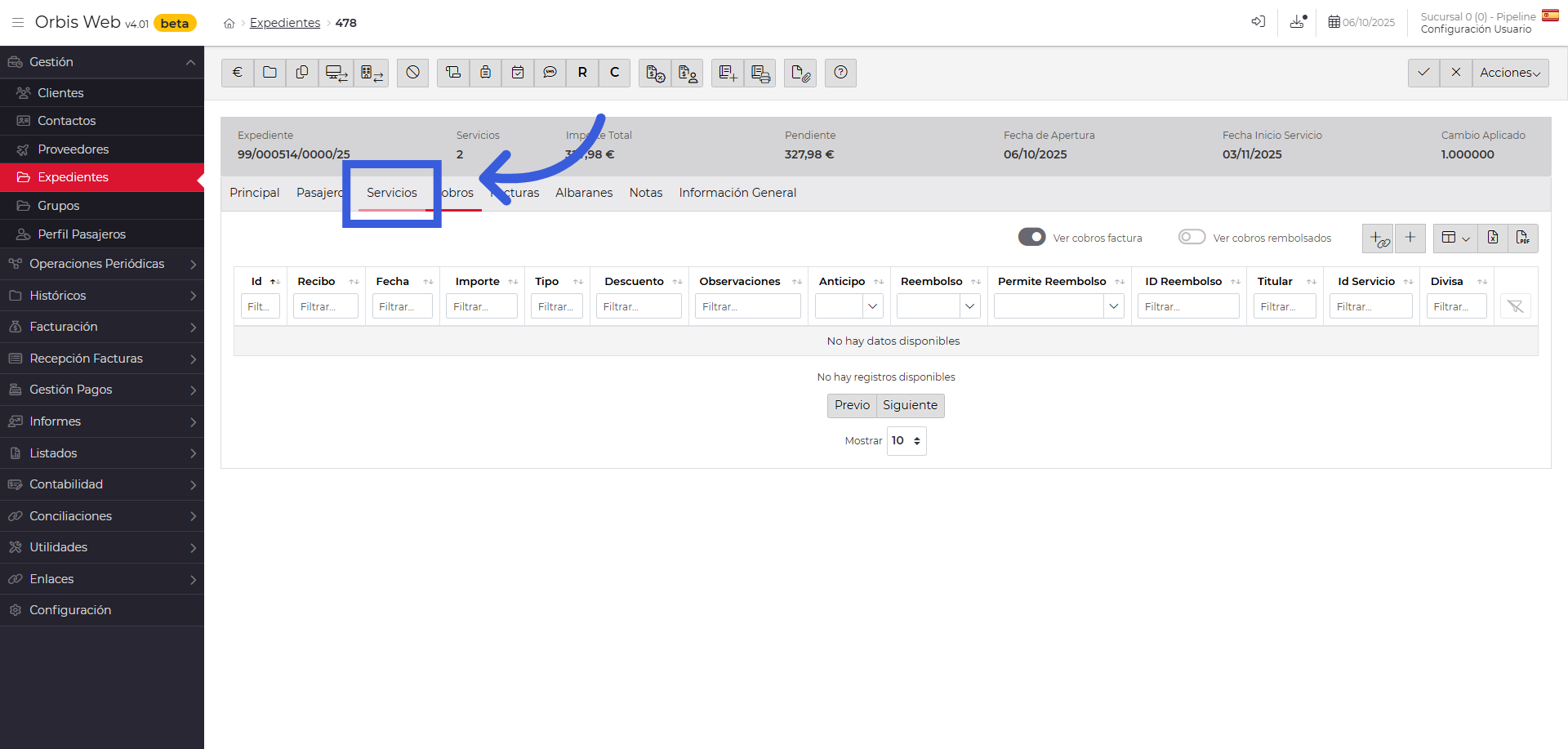Image resolution: width=1568 pixels, height=749 pixels.
Task: Switch to the Notas tab
Action: click(645, 193)
